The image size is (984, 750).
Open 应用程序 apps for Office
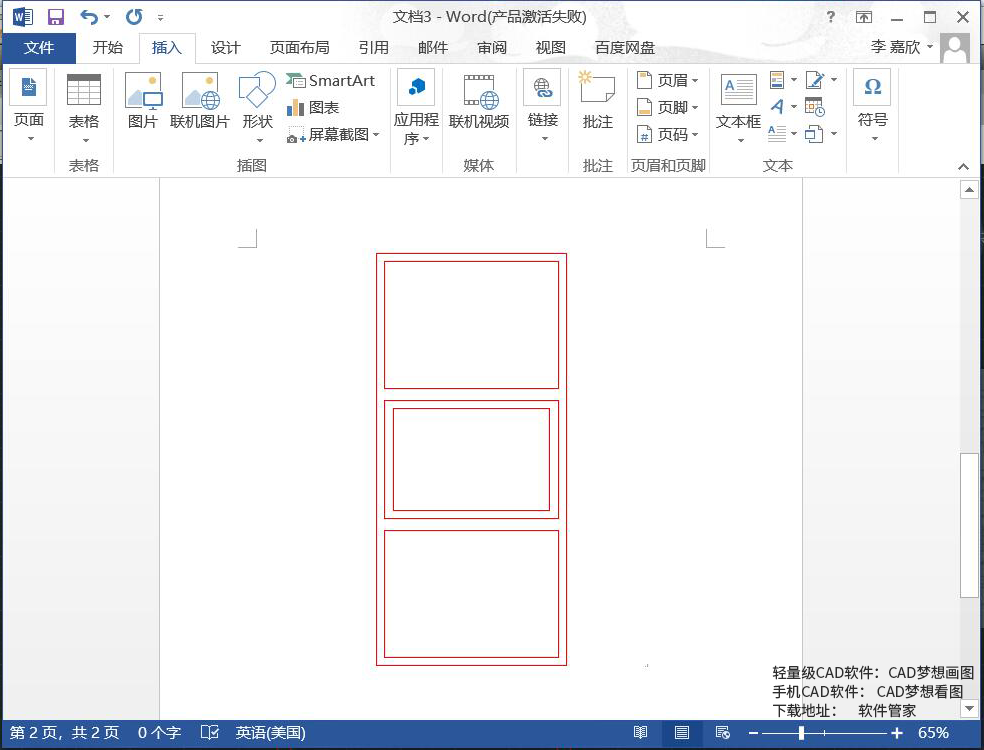coord(416,108)
